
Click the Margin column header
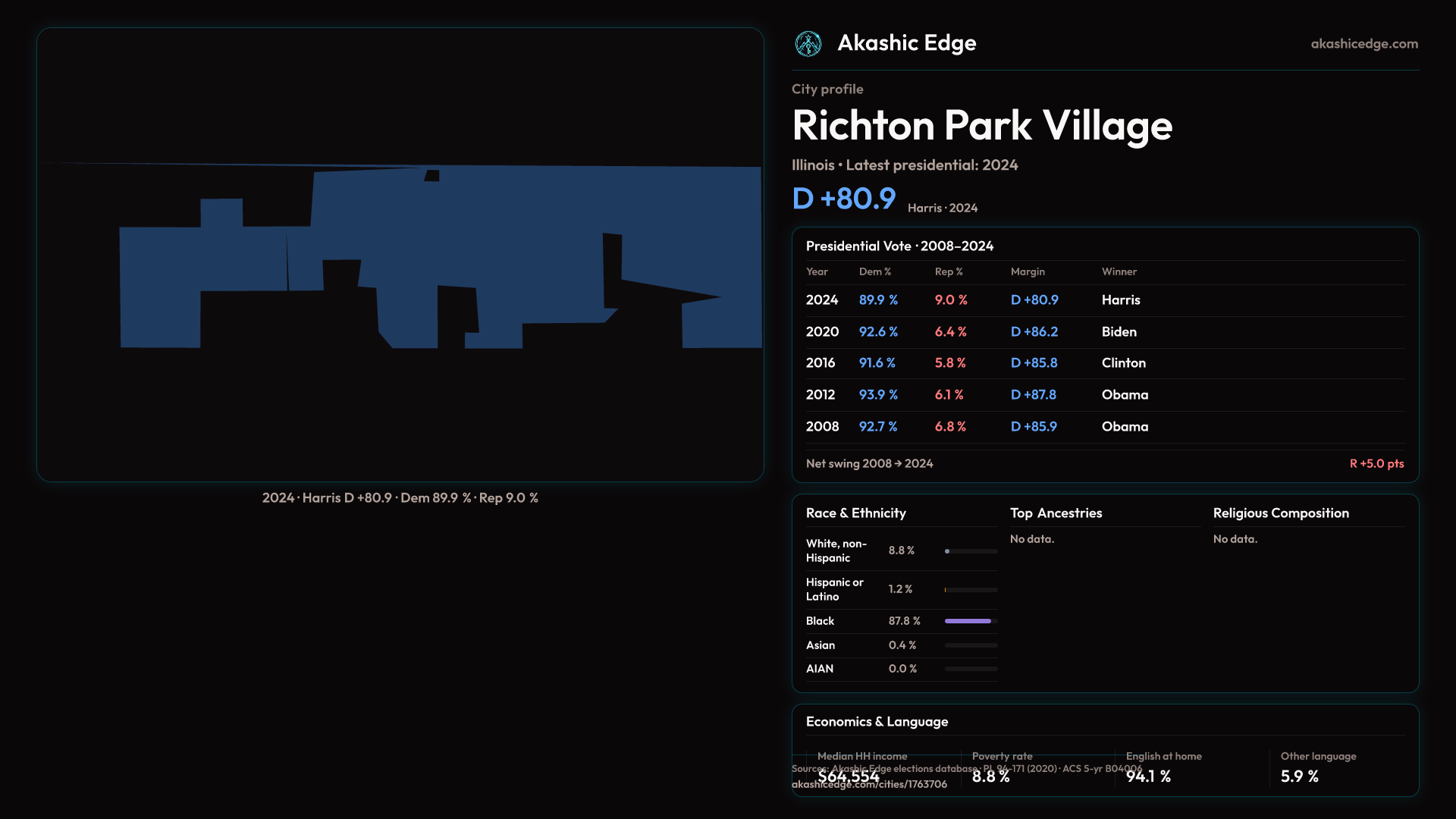pyautogui.click(x=1027, y=271)
